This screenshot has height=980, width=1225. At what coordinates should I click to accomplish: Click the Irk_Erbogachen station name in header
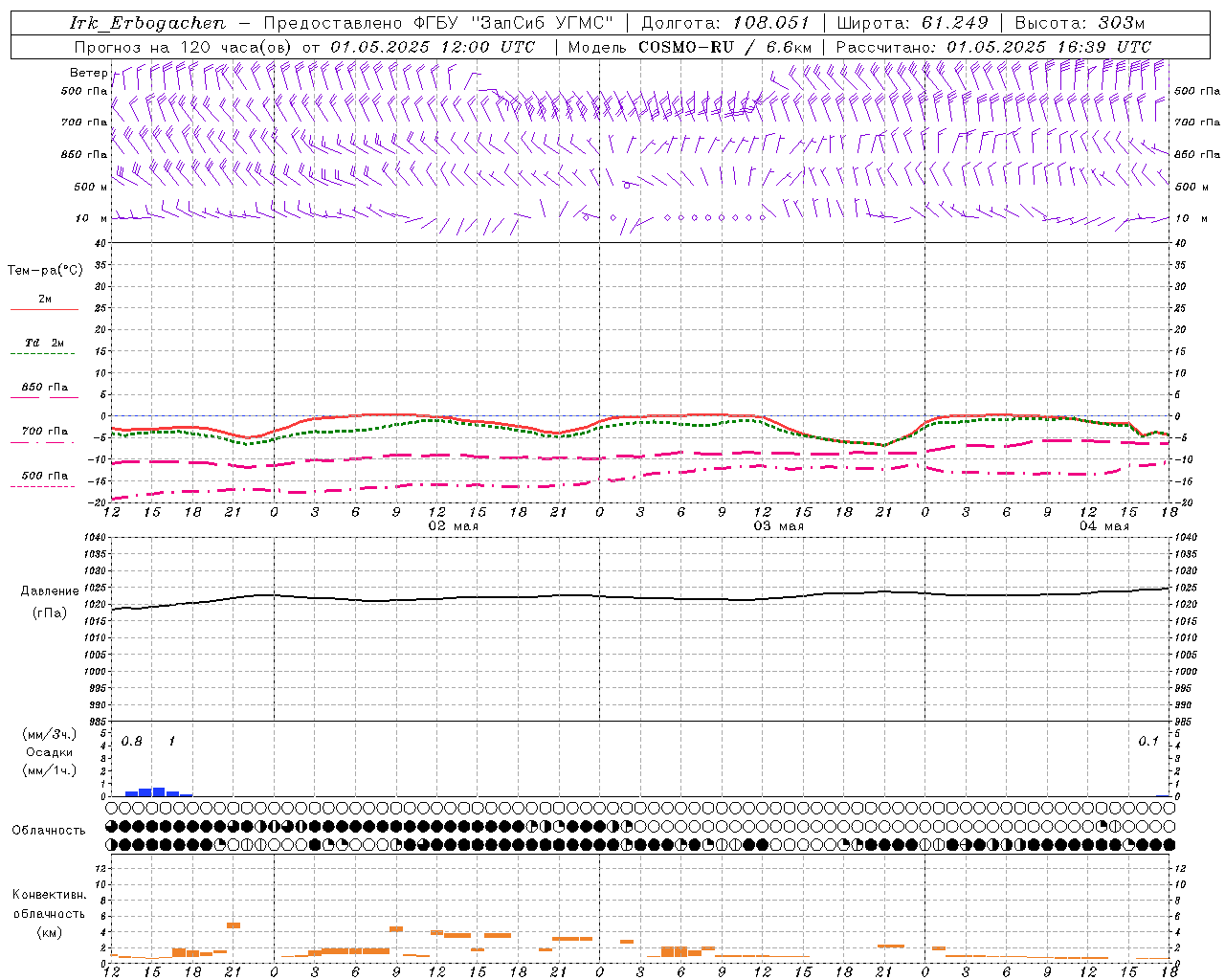click(147, 23)
